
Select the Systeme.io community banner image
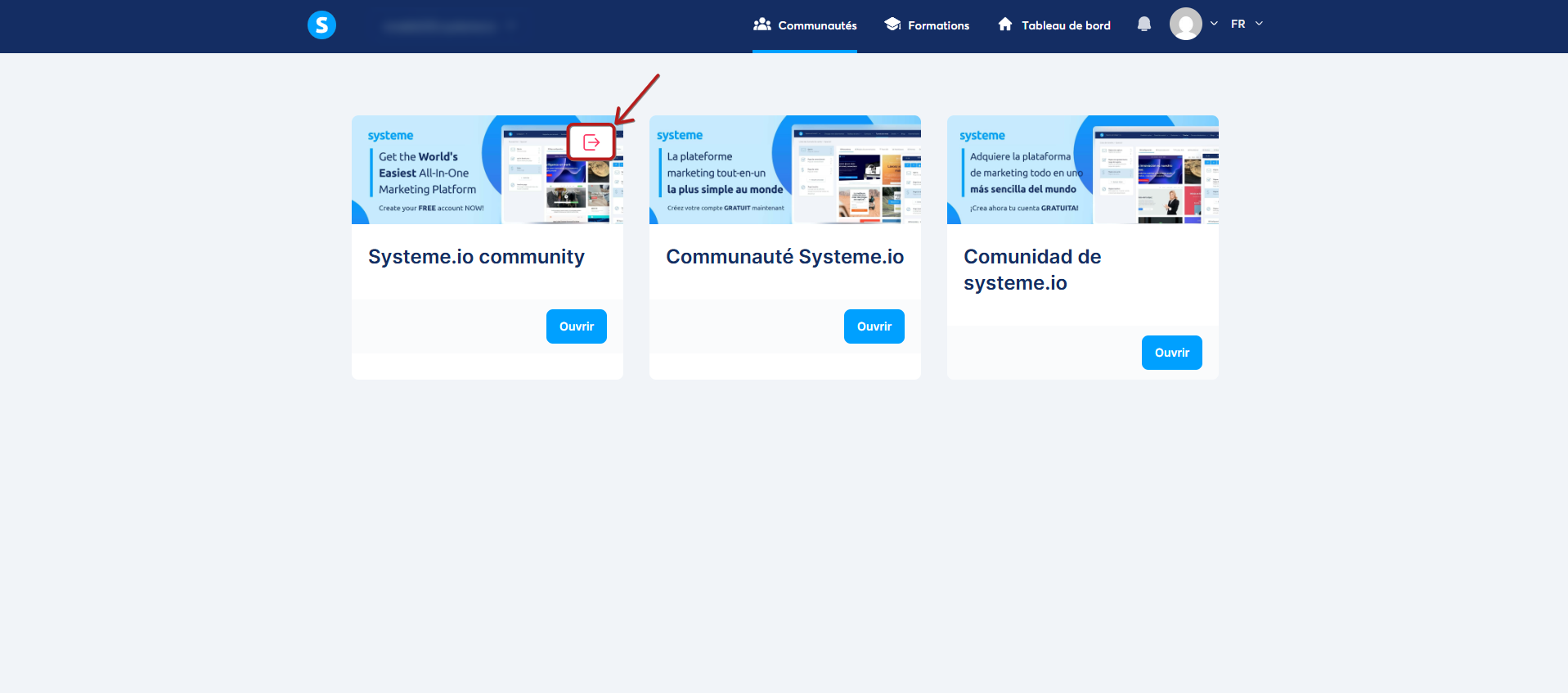[487, 170]
